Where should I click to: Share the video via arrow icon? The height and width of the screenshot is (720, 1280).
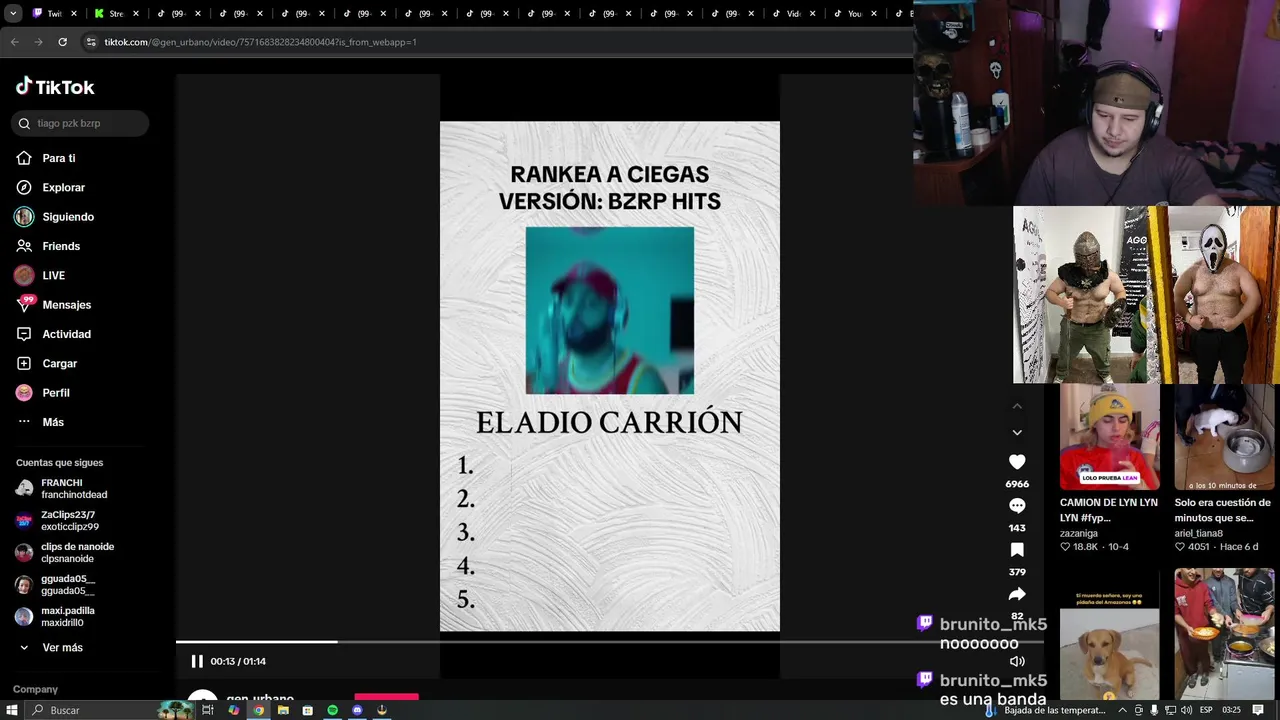coord(1017,594)
